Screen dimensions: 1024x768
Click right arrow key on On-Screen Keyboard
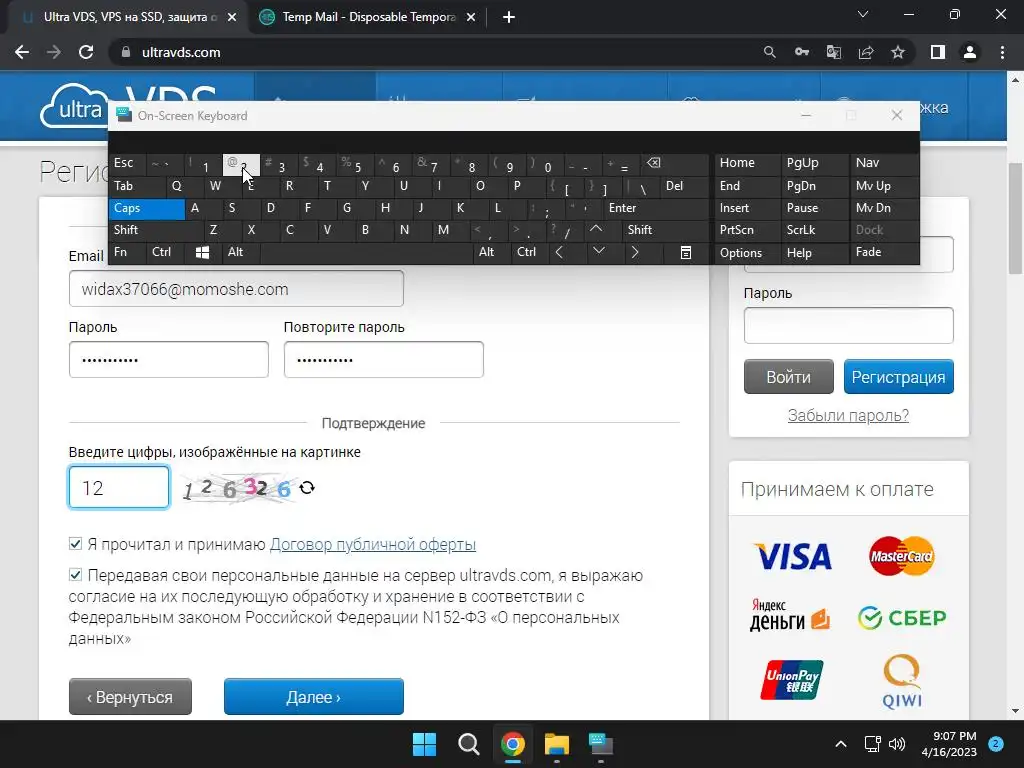(x=635, y=252)
